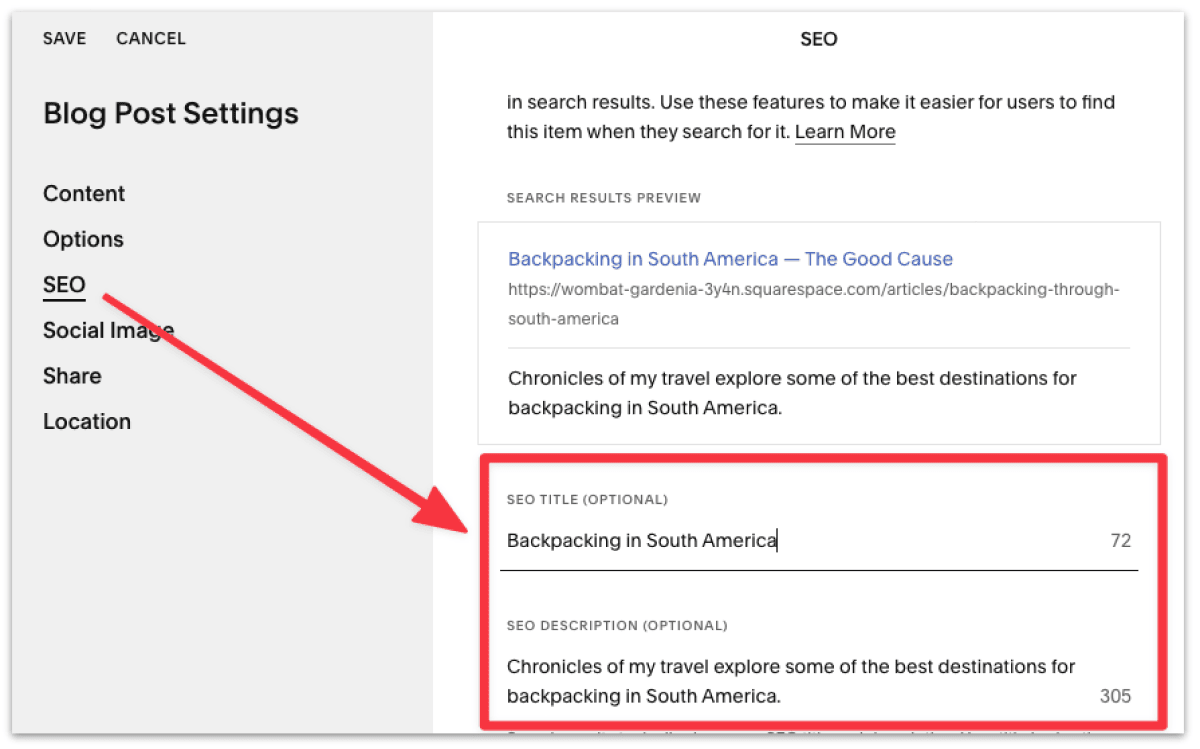The width and height of the screenshot is (1200, 749).
Task: Select the SEO settings section
Action: point(63,285)
